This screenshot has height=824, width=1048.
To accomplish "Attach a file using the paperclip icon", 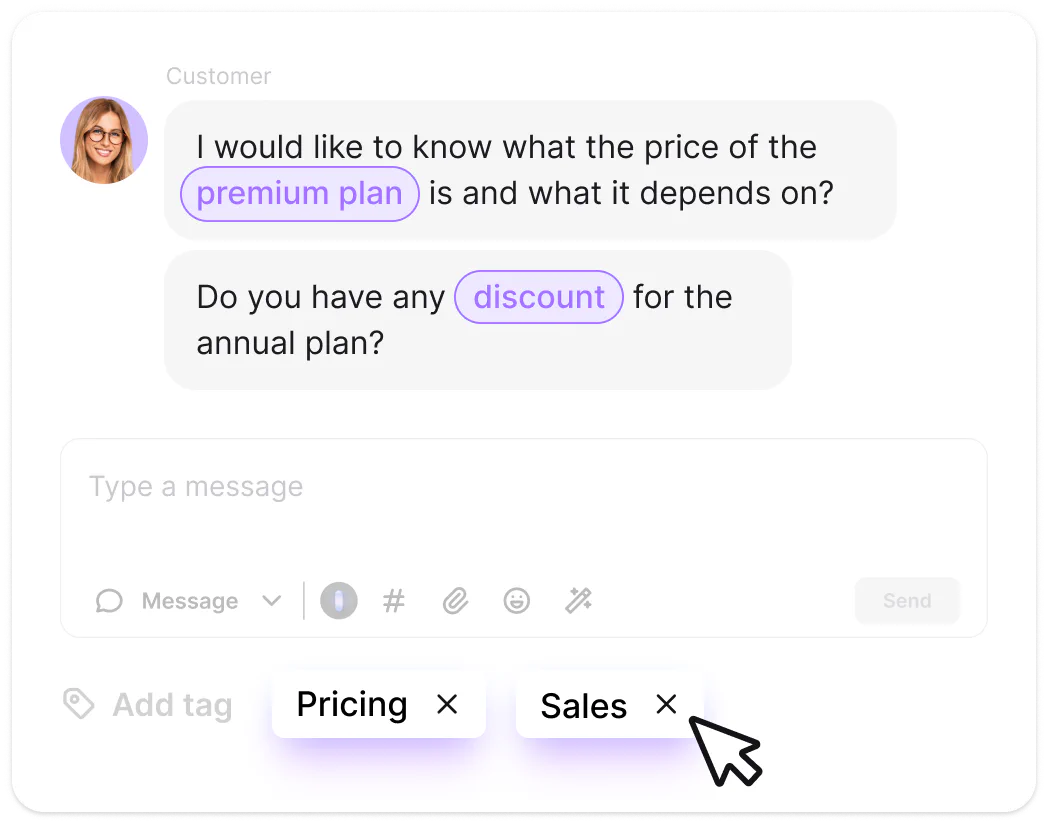I will [455, 601].
